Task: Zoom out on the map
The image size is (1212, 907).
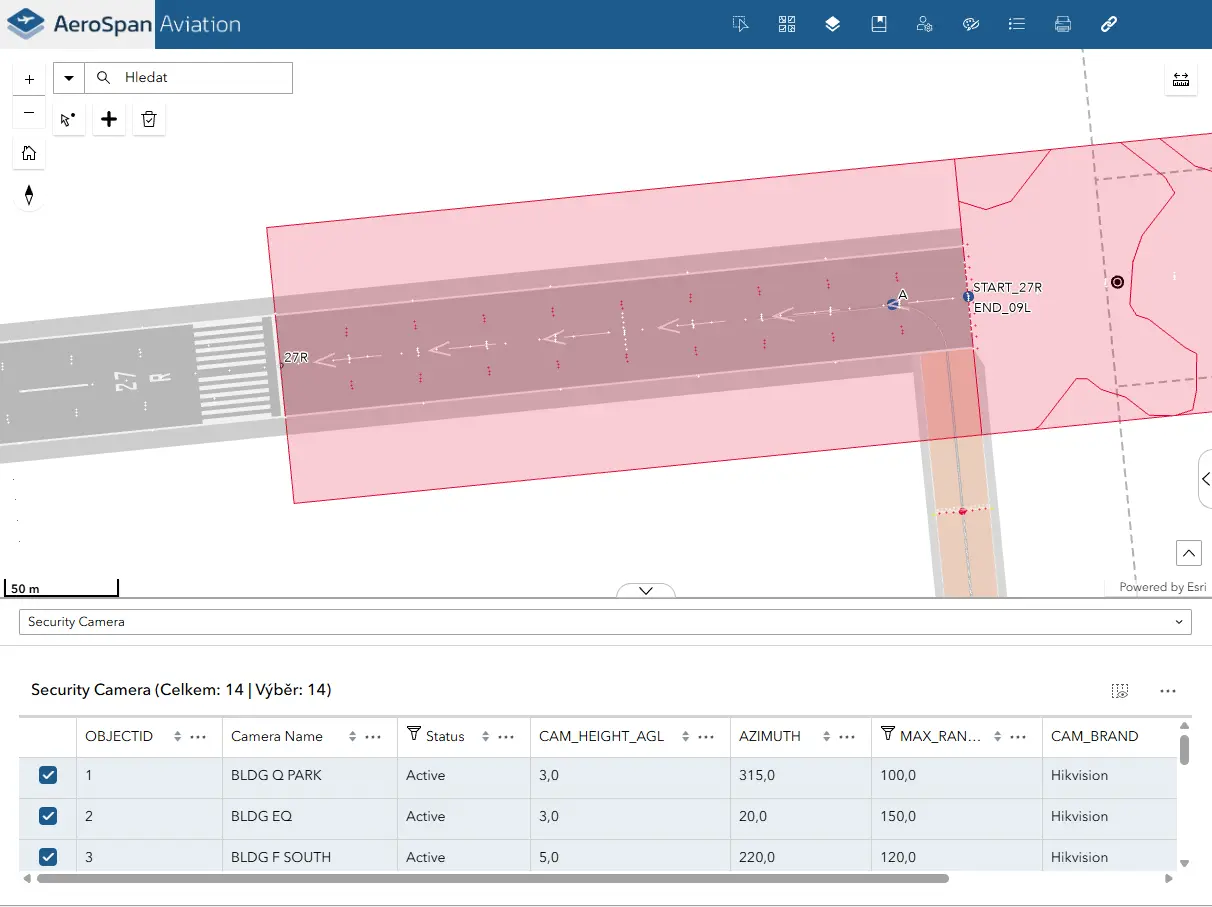Action: click(x=29, y=113)
